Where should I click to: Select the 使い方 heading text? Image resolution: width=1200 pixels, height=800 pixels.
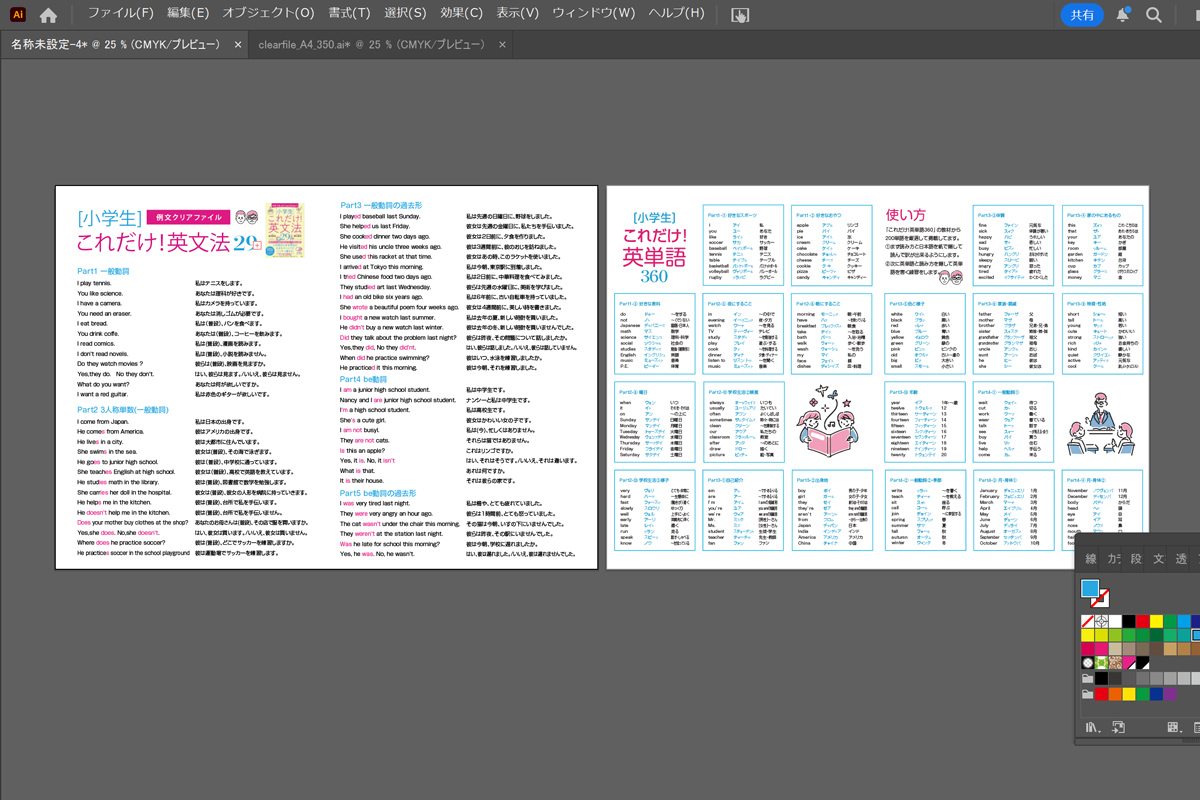[906, 215]
